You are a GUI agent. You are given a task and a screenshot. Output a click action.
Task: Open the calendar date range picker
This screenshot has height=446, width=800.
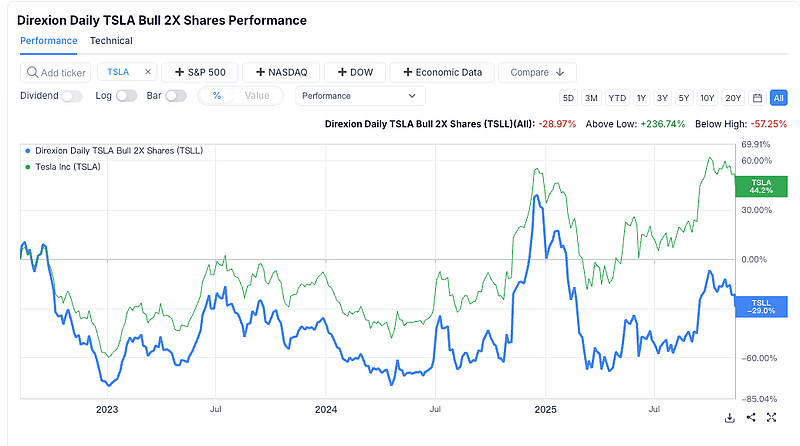coord(757,97)
